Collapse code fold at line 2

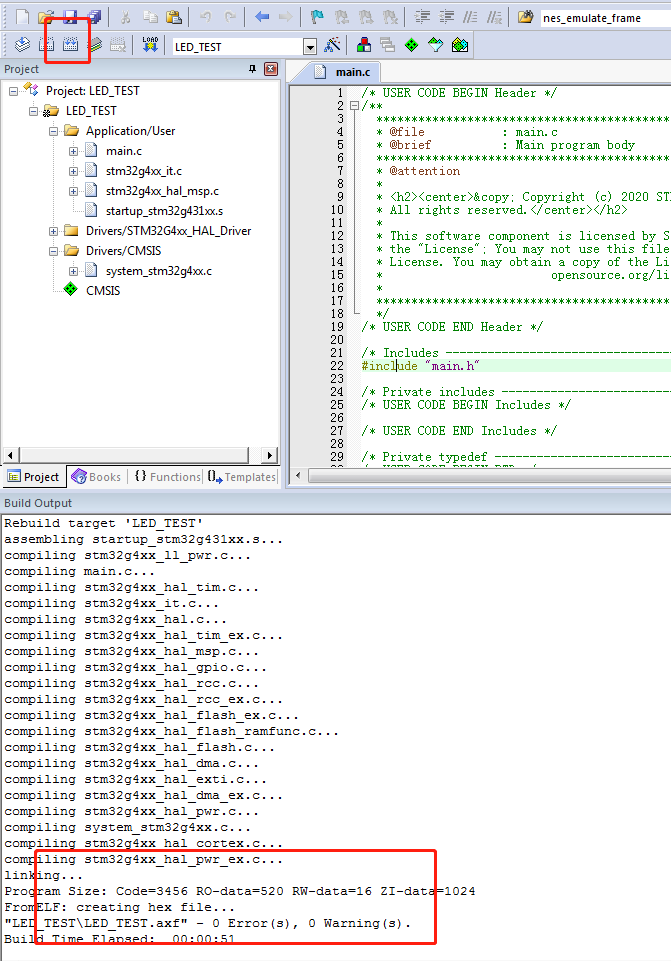coord(352,106)
